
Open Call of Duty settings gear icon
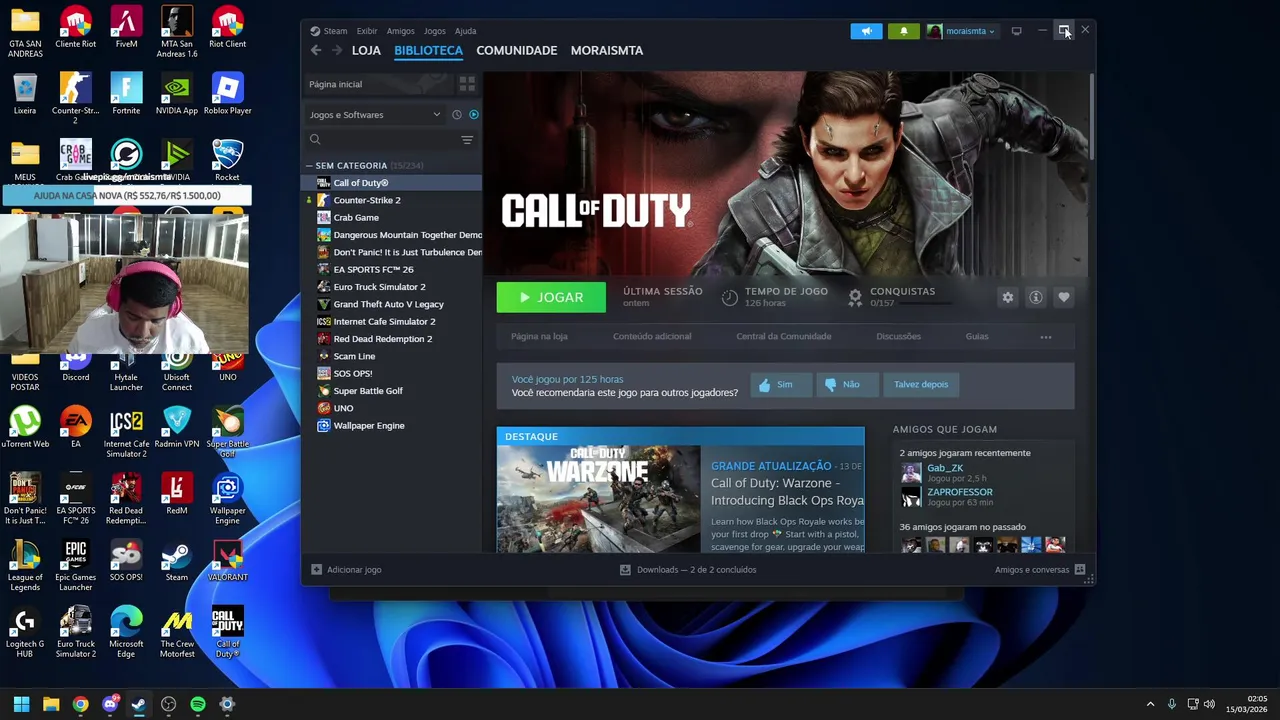(x=1008, y=297)
